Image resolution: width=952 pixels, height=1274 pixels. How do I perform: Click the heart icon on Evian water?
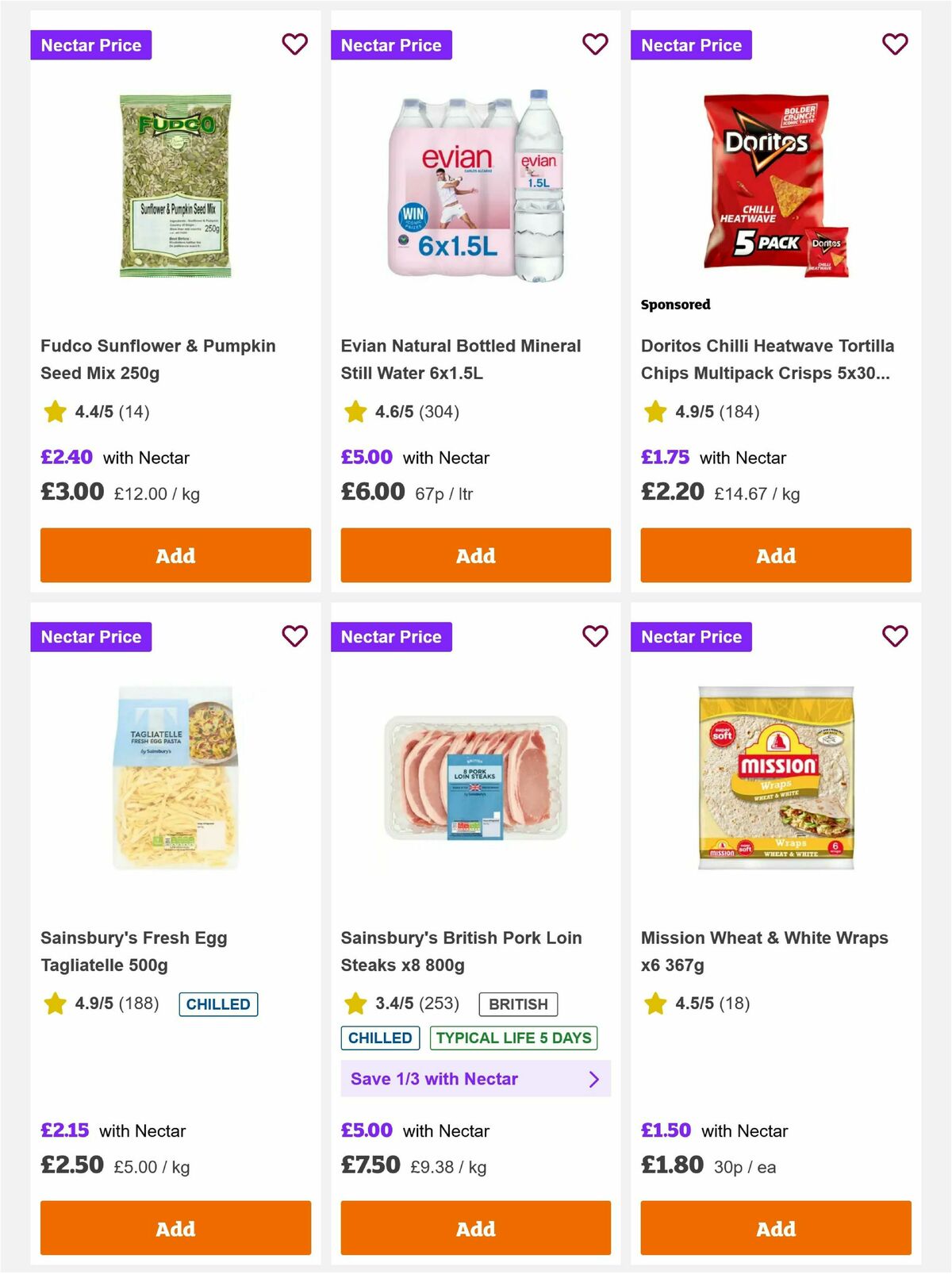point(595,44)
